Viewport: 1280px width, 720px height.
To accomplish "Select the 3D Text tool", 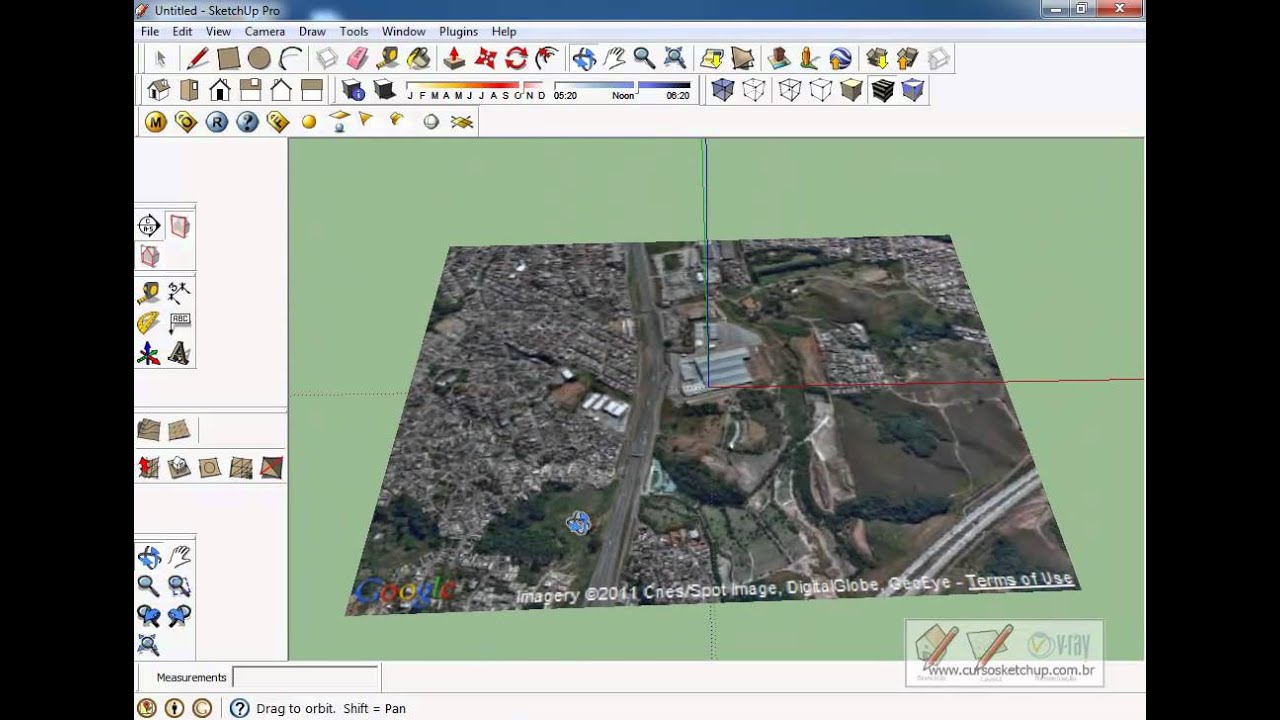I will click(x=179, y=354).
